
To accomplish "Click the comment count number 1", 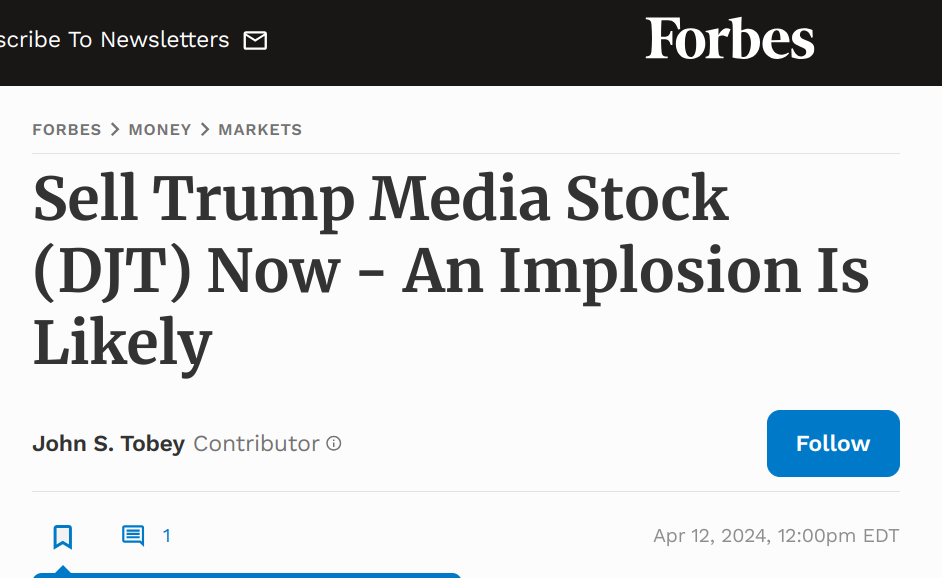I will [166, 536].
